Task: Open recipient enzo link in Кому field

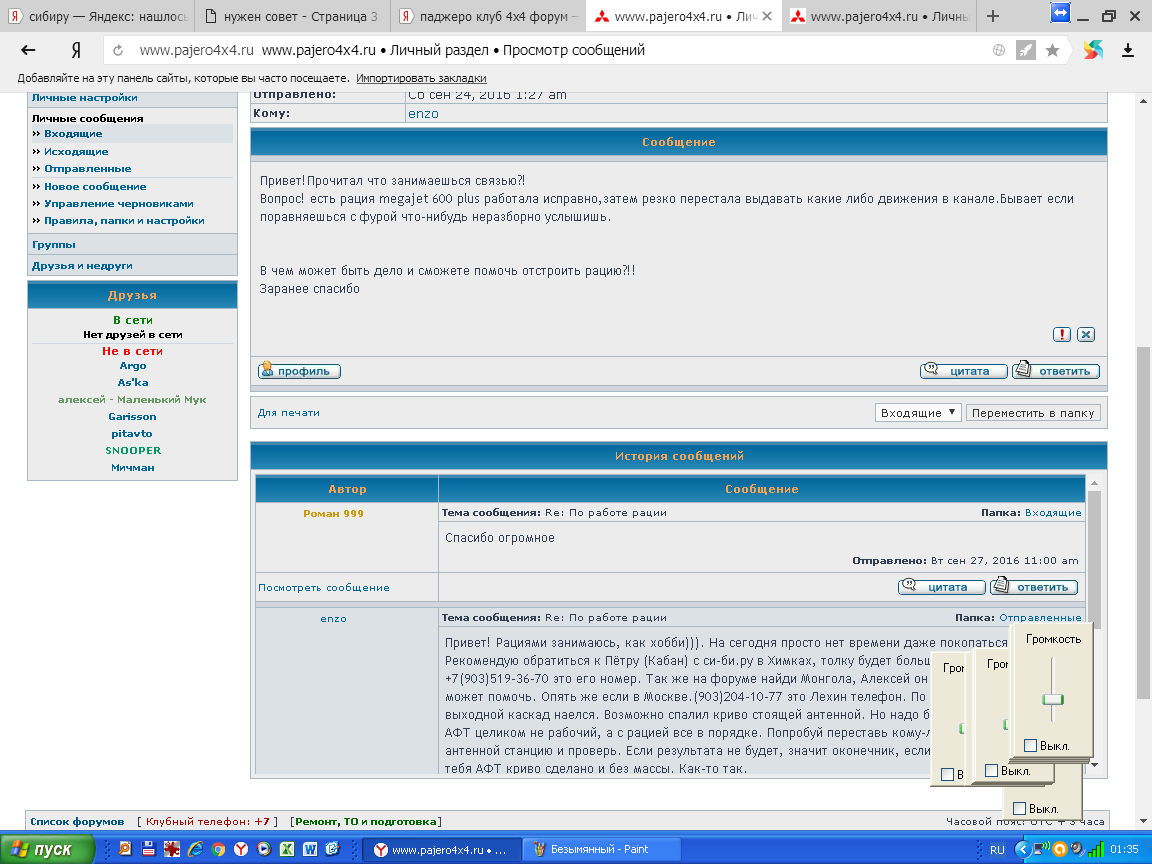Action: click(x=423, y=114)
